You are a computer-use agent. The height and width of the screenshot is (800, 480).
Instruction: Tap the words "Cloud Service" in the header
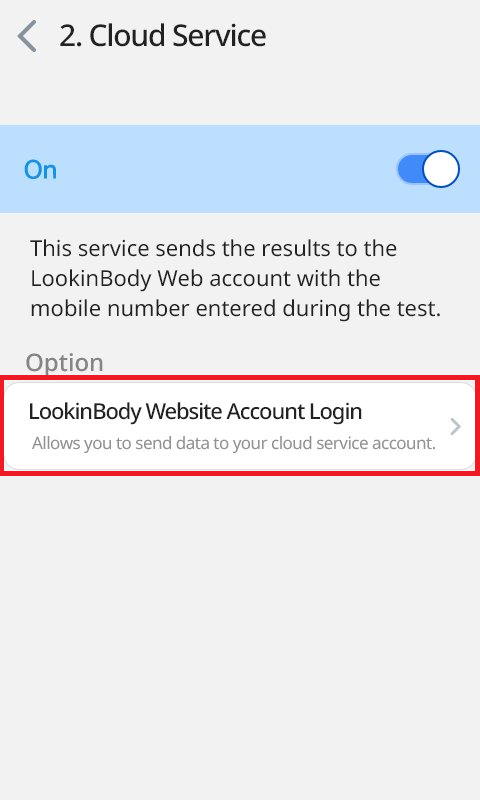coord(178,36)
